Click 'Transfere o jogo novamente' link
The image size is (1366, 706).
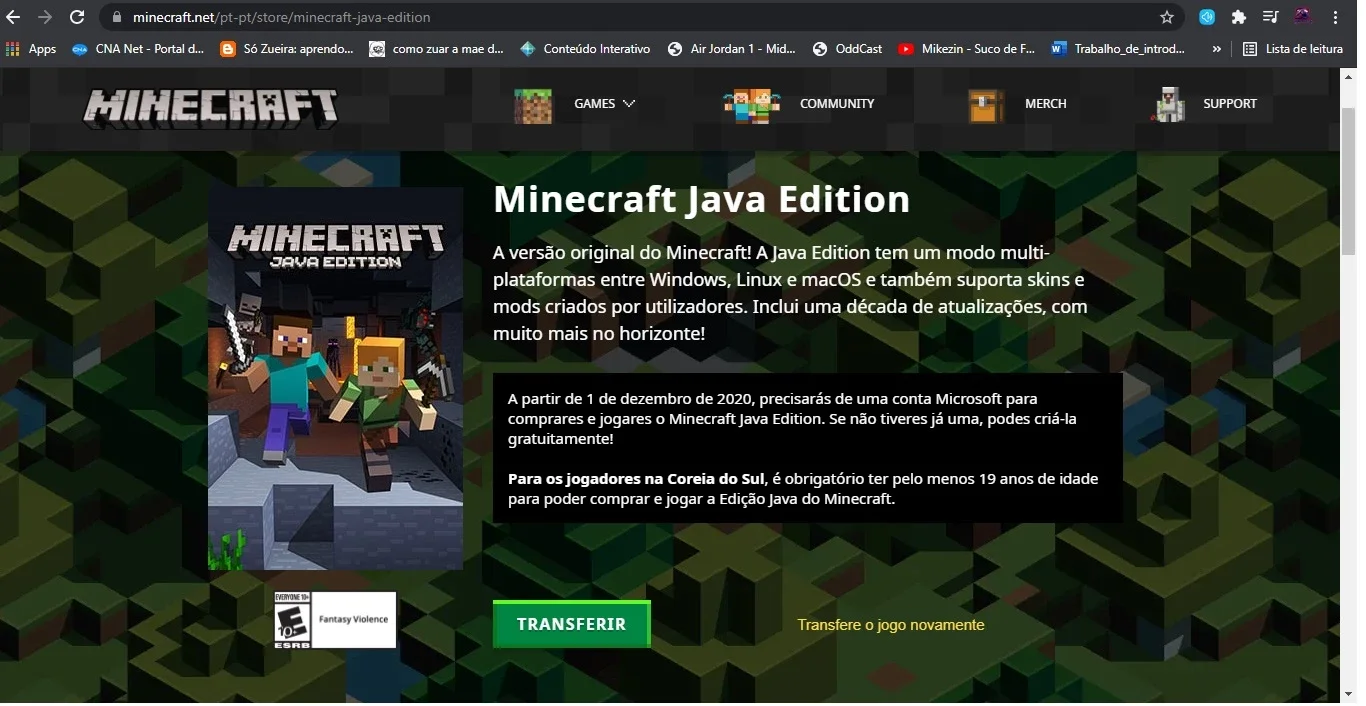(x=891, y=625)
